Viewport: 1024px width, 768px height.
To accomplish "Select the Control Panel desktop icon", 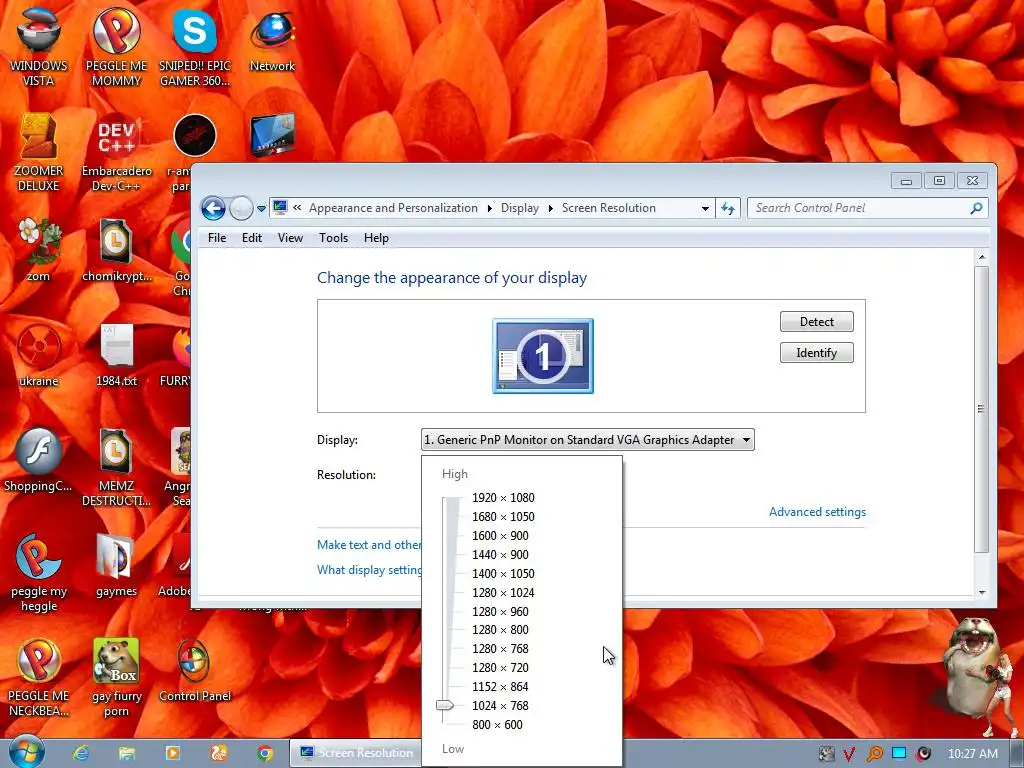I will 195,669.
